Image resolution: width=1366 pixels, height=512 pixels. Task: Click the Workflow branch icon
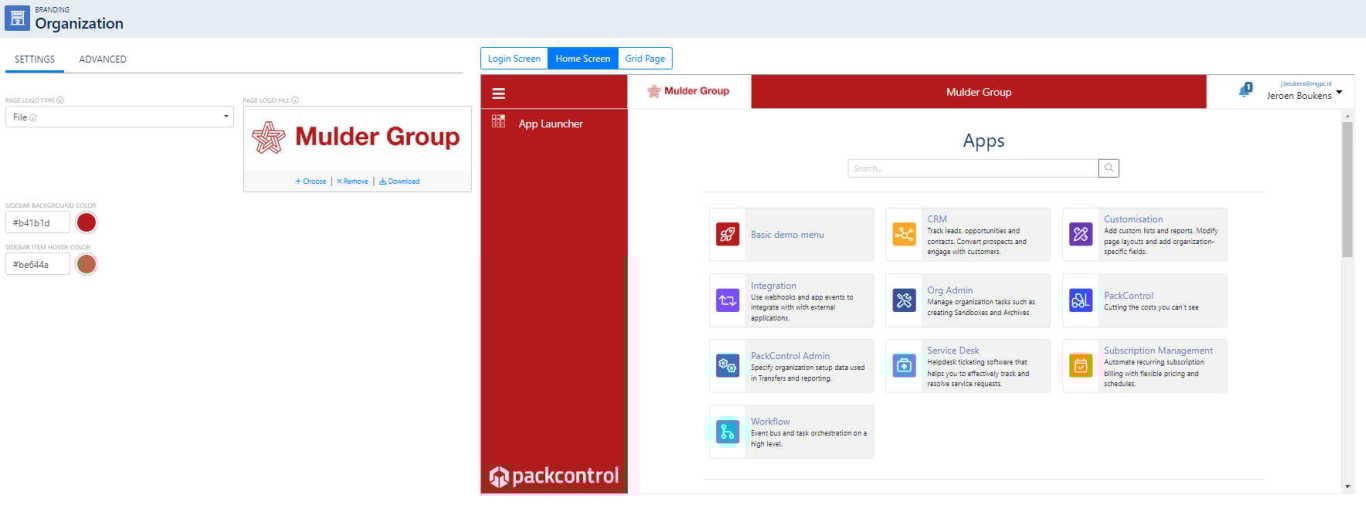728,432
